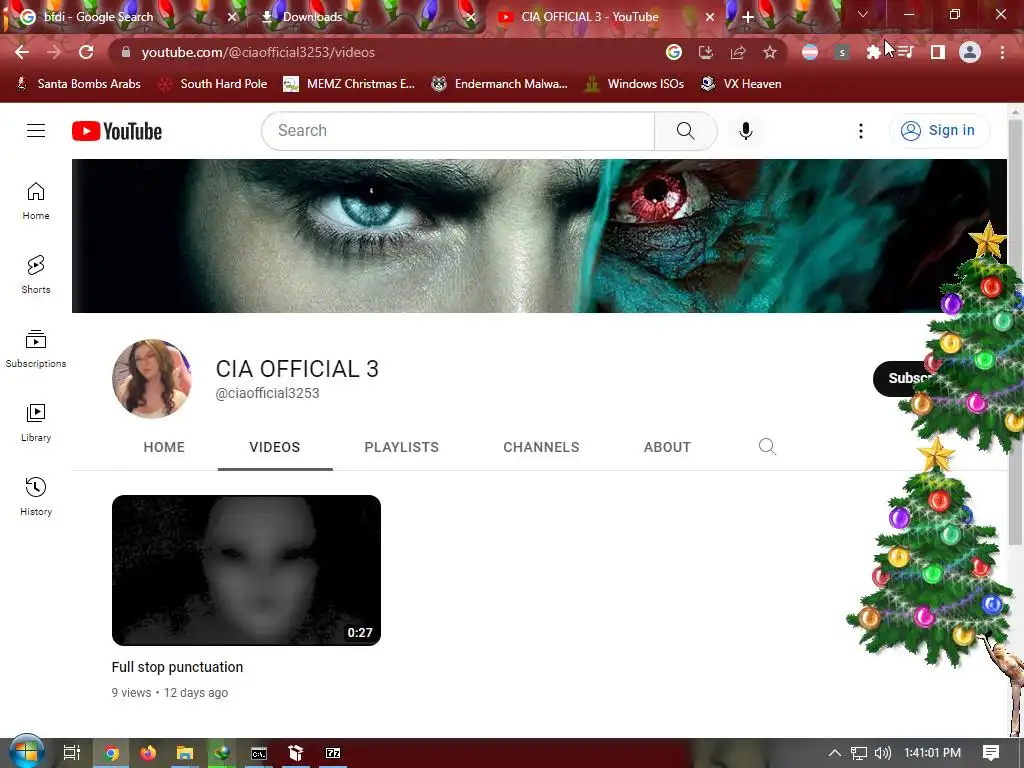The image size is (1024, 768).
Task: Open the volume control in system tray
Action: click(x=882, y=753)
